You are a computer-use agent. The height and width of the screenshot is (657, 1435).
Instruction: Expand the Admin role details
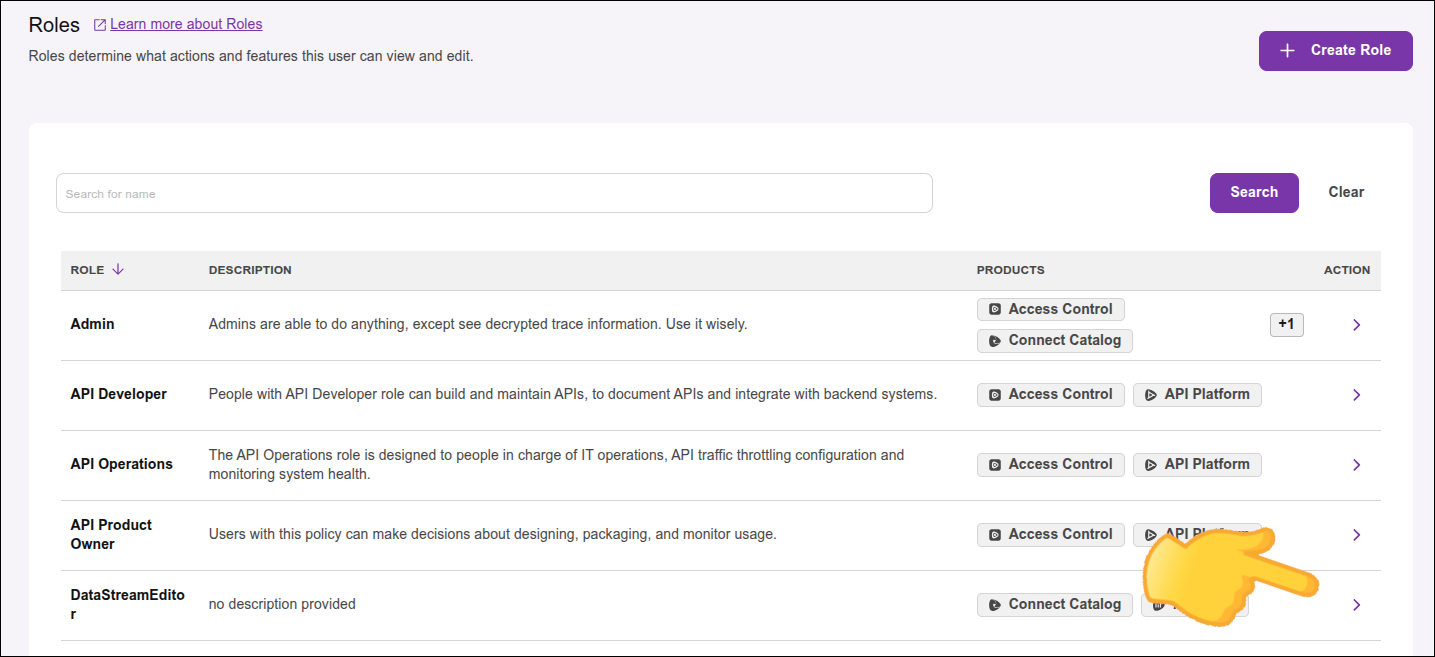tap(1356, 324)
